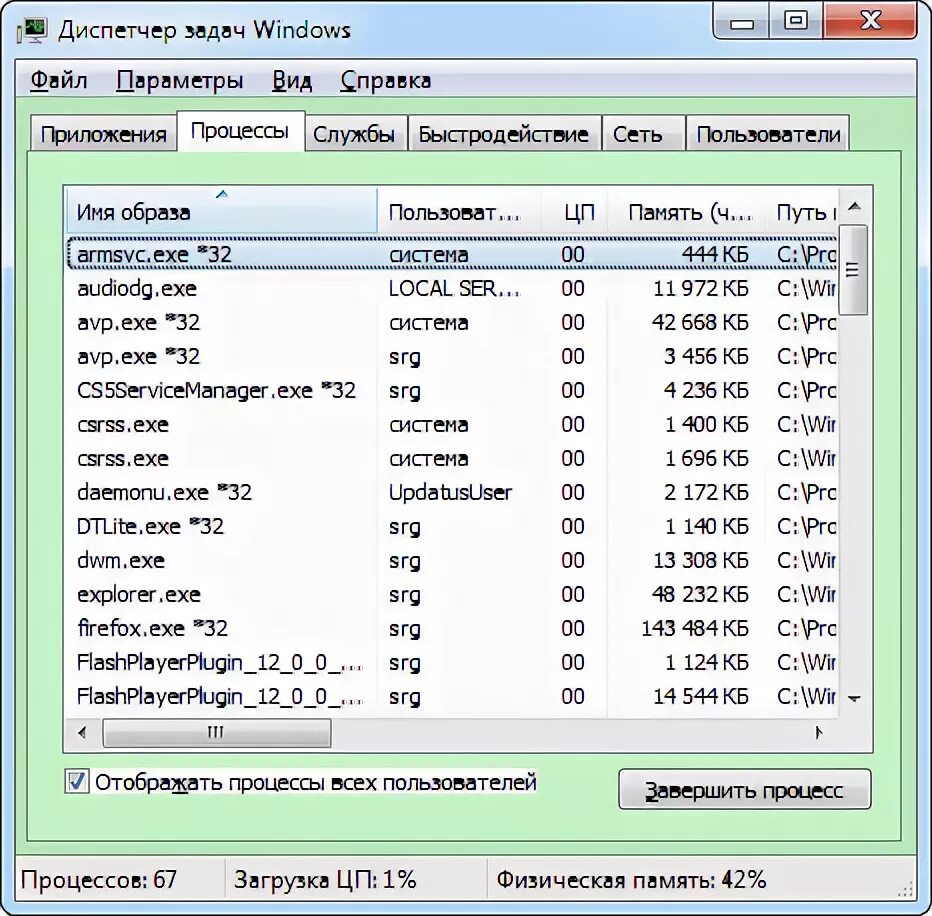Close the Task Manager window

pyautogui.click(x=870, y=21)
